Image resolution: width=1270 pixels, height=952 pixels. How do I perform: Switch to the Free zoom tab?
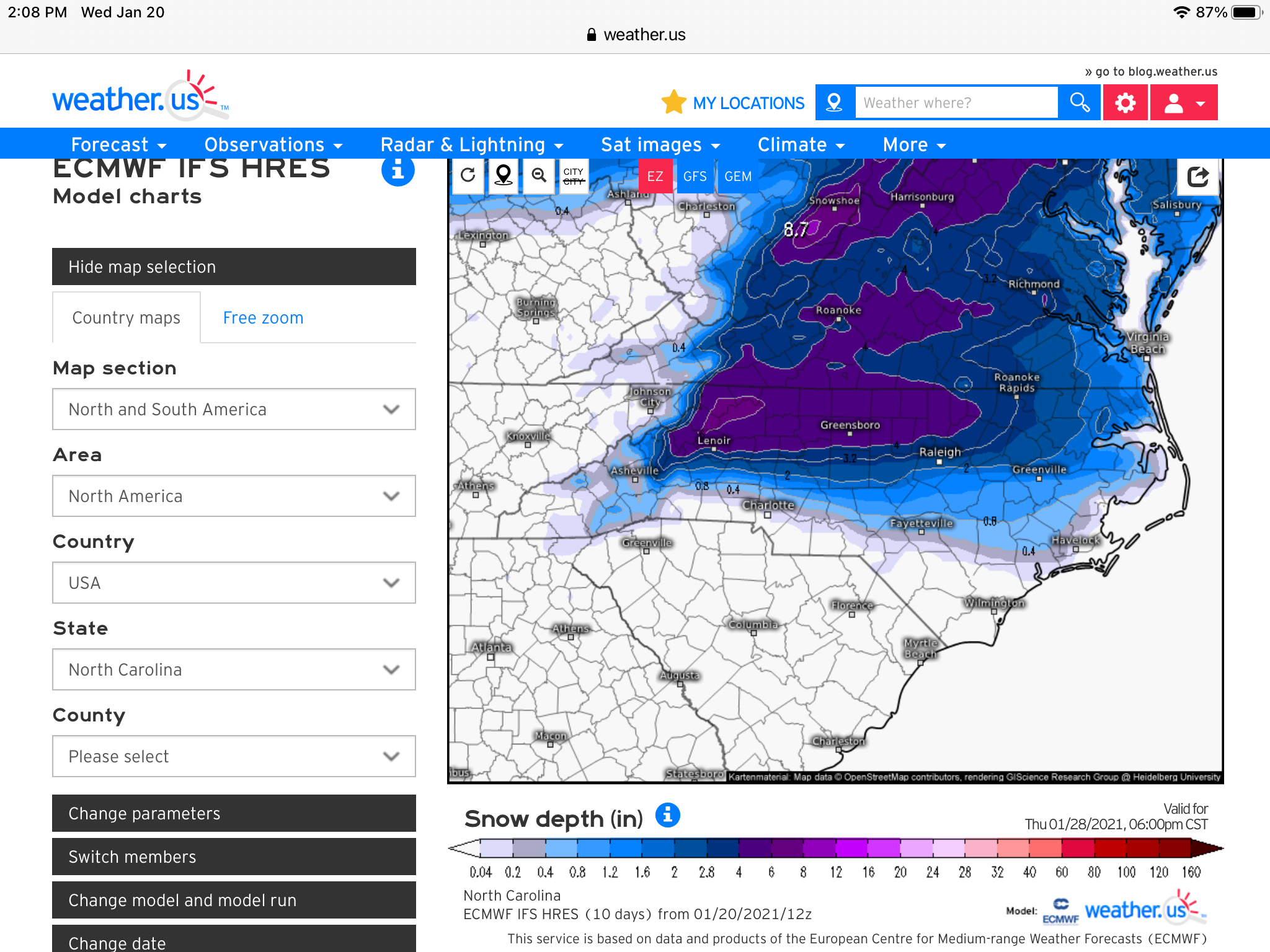click(263, 318)
